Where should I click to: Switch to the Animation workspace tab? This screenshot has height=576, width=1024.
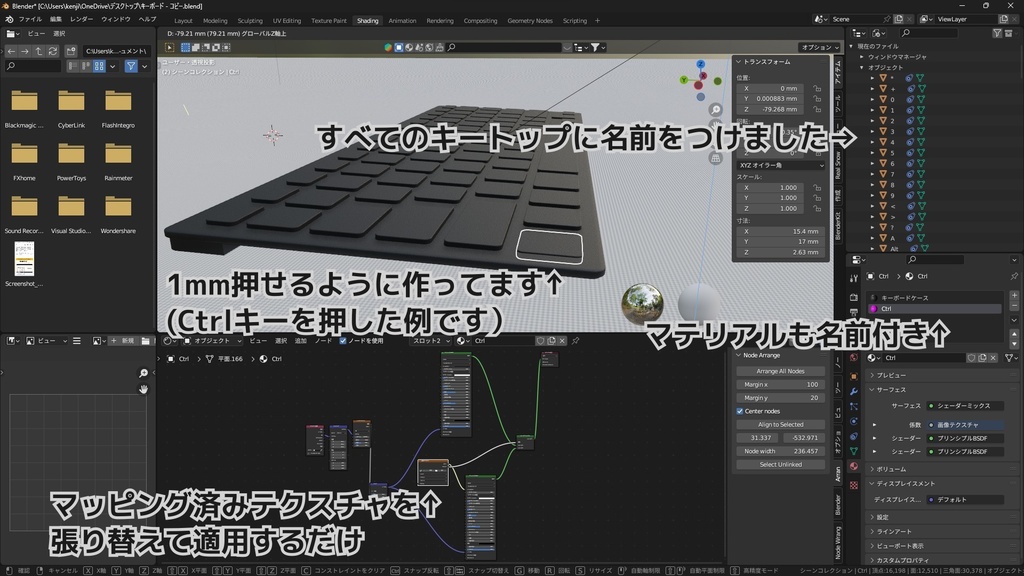(x=402, y=20)
